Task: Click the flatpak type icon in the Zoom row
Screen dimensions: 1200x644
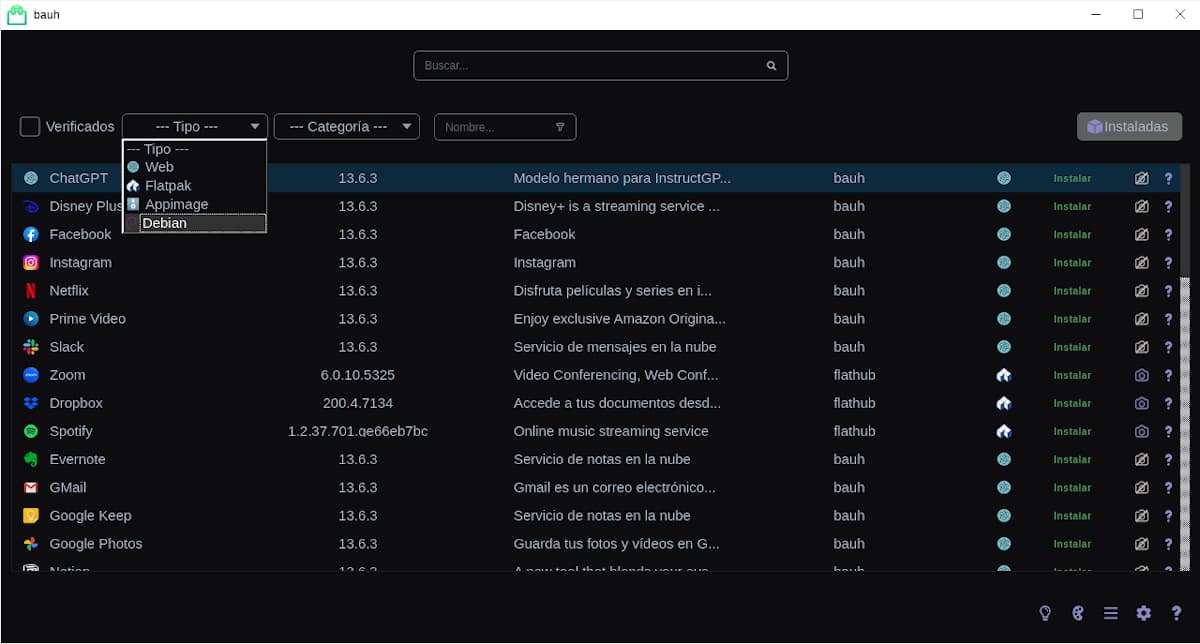Action: (1004, 375)
